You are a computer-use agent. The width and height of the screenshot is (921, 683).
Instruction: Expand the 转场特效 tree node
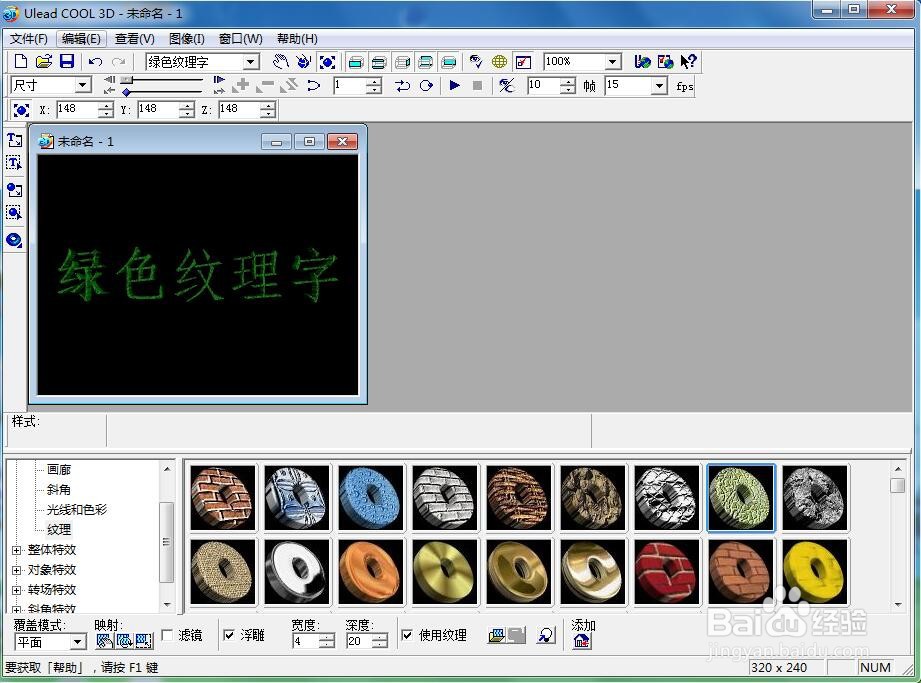click(16, 590)
